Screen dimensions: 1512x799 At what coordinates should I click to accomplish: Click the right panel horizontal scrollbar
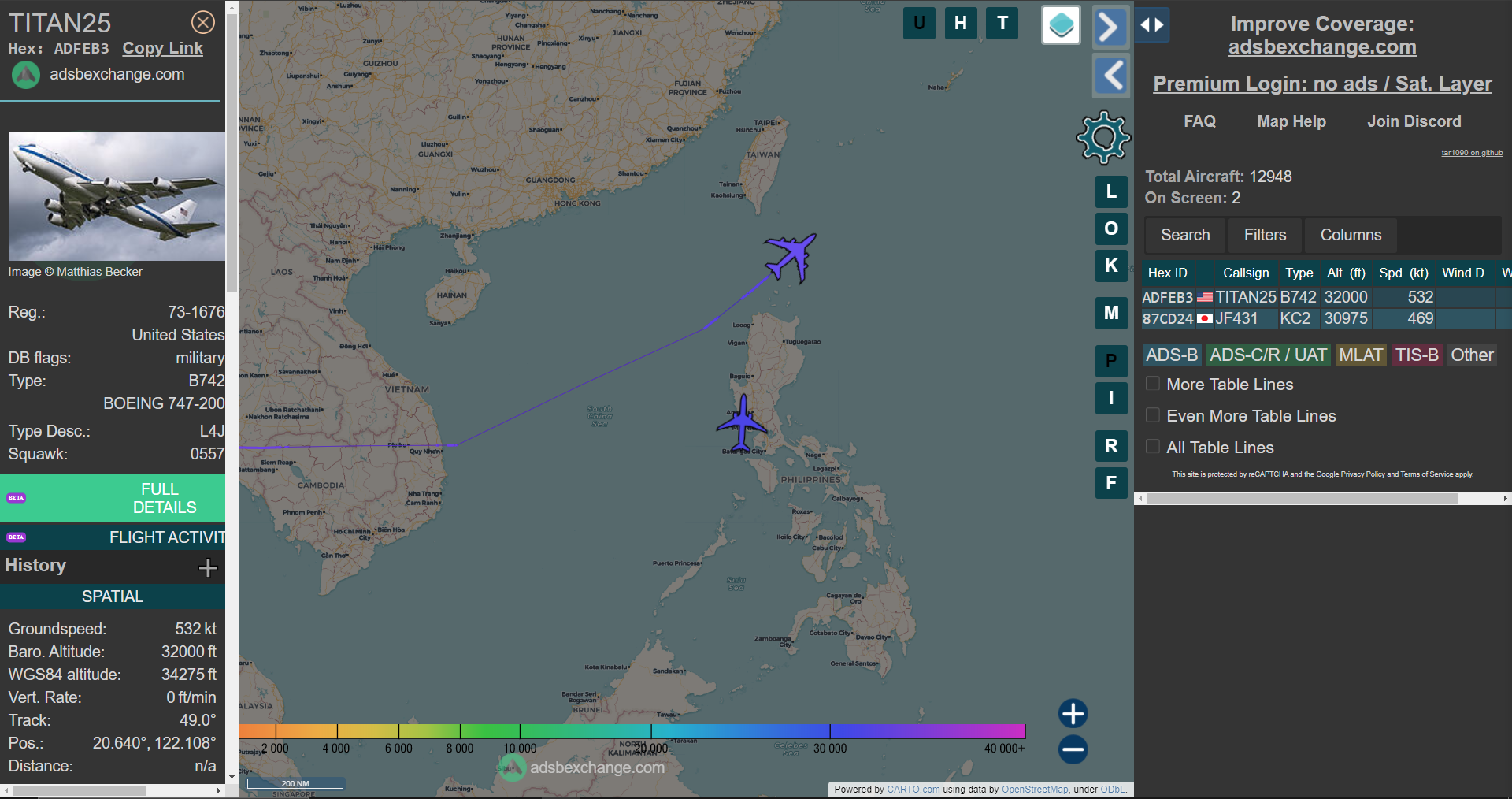point(1302,499)
